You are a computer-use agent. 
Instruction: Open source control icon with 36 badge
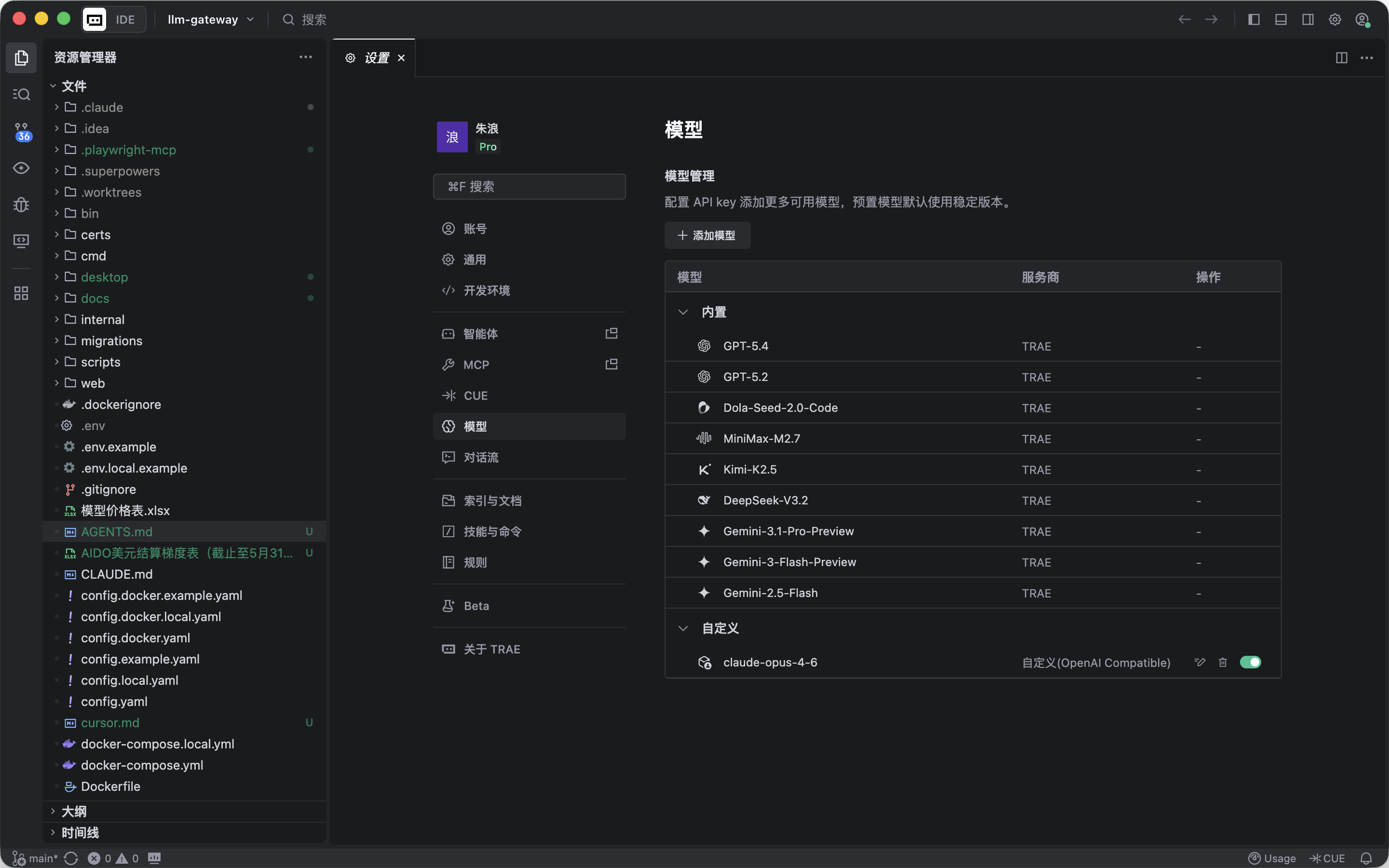click(21, 132)
